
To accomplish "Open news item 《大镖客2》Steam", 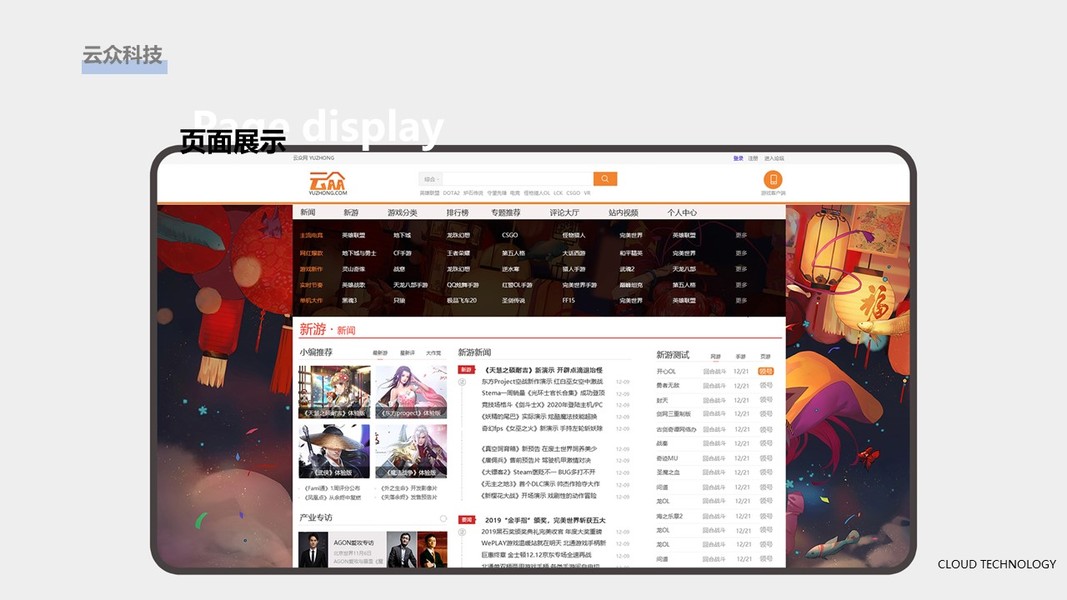I will (538, 471).
